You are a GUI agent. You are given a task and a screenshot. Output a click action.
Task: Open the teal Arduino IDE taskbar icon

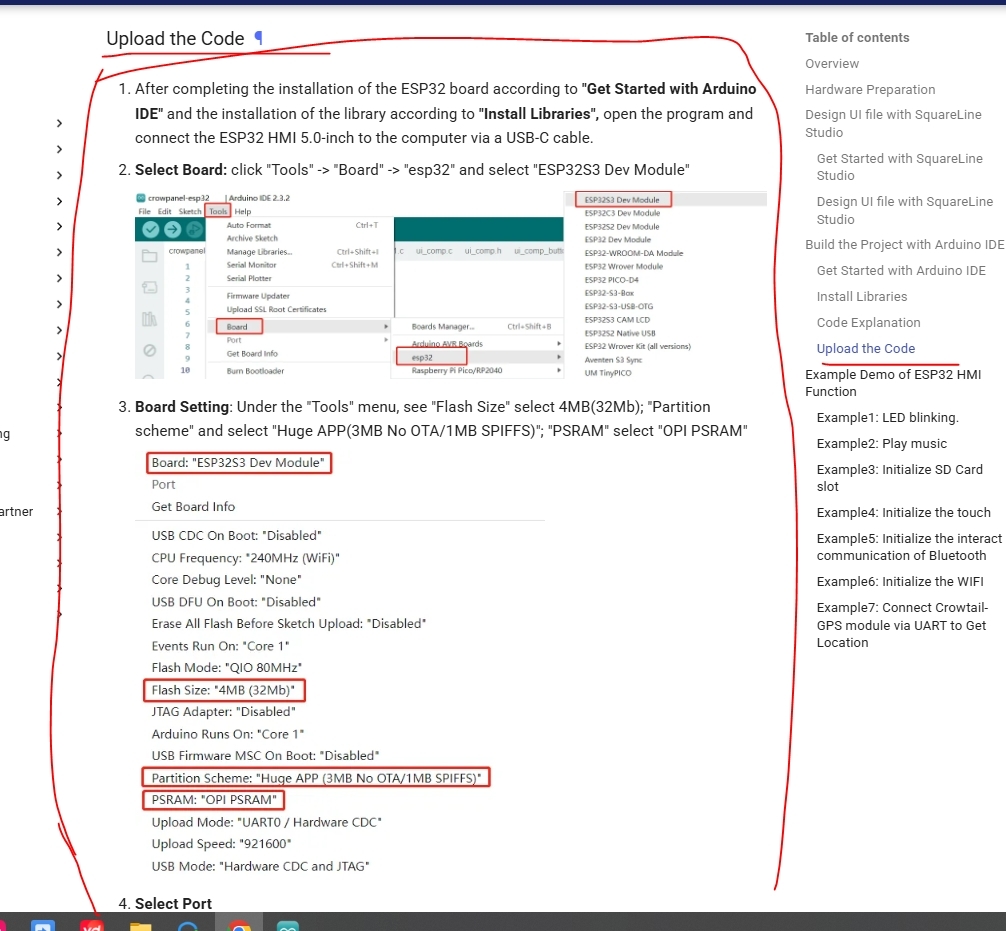tap(288, 925)
